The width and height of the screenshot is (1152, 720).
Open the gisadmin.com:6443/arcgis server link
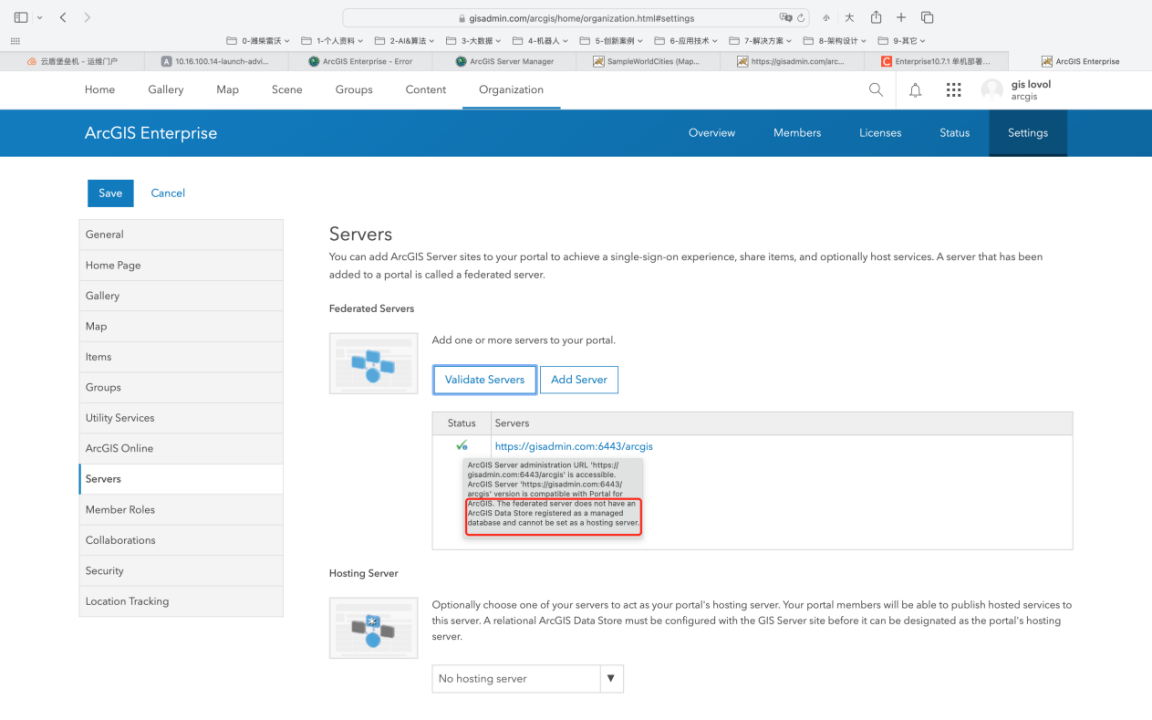coord(574,446)
